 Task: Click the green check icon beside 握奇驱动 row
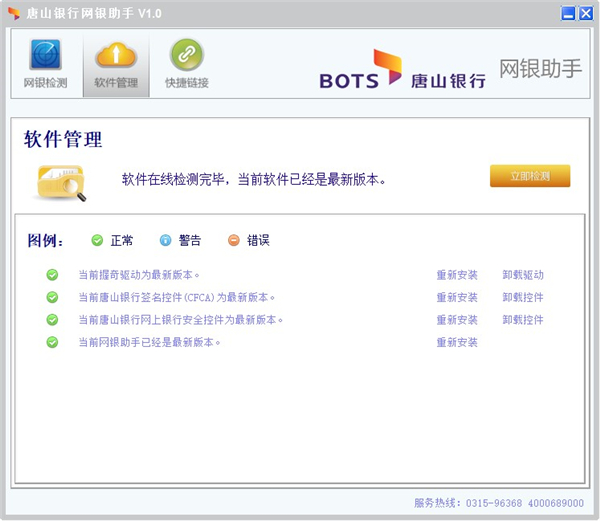pos(52,275)
